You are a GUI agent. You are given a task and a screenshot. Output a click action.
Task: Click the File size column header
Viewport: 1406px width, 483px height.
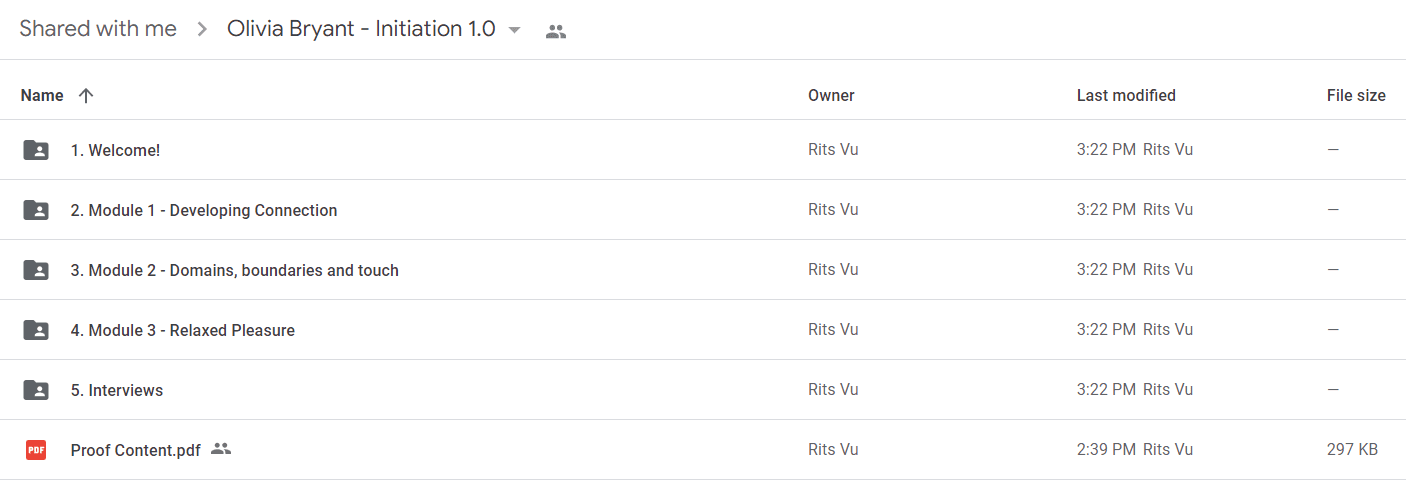coord(1356,96)
